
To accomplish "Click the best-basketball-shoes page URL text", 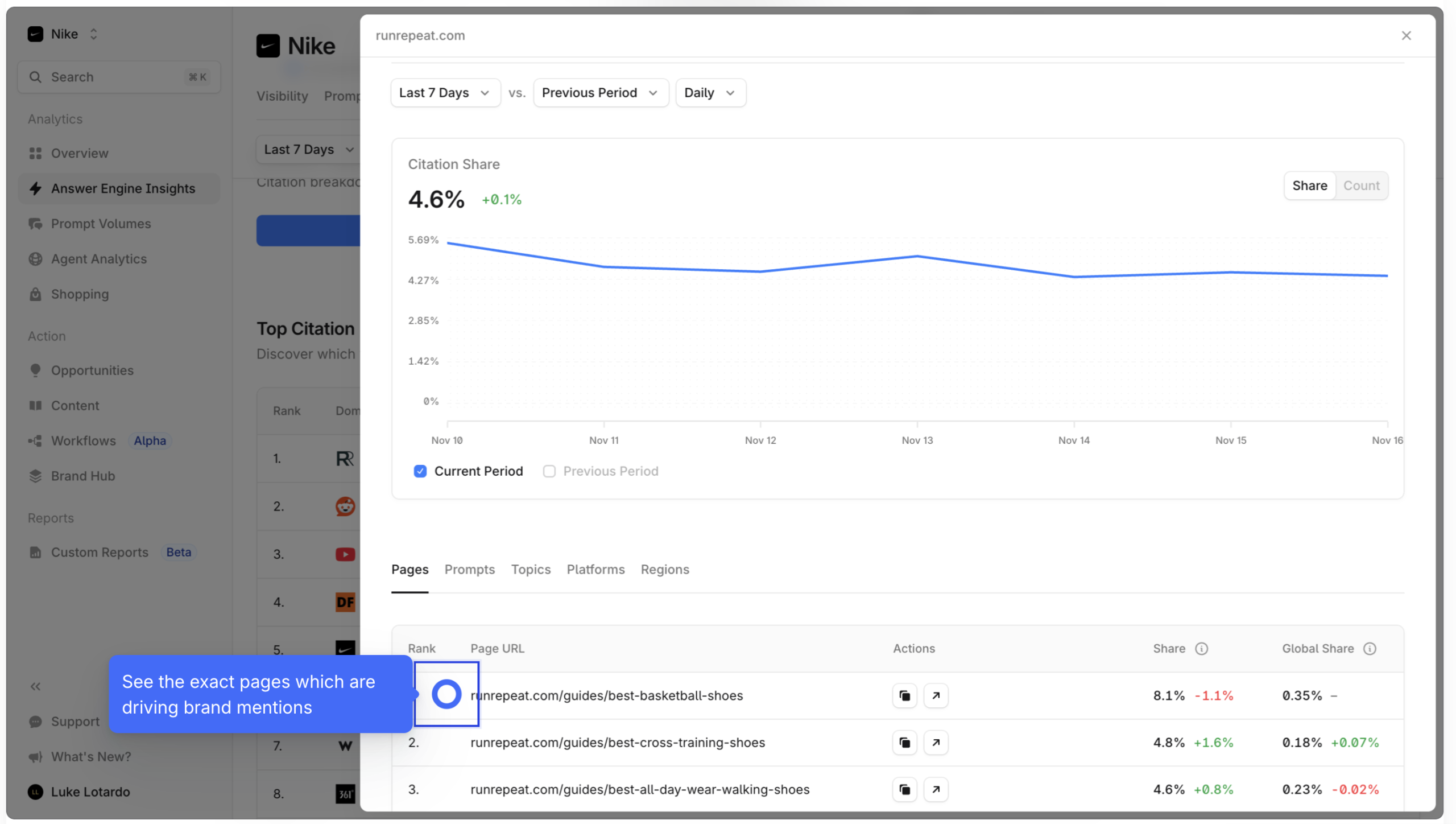I will (x=607, y=695).
